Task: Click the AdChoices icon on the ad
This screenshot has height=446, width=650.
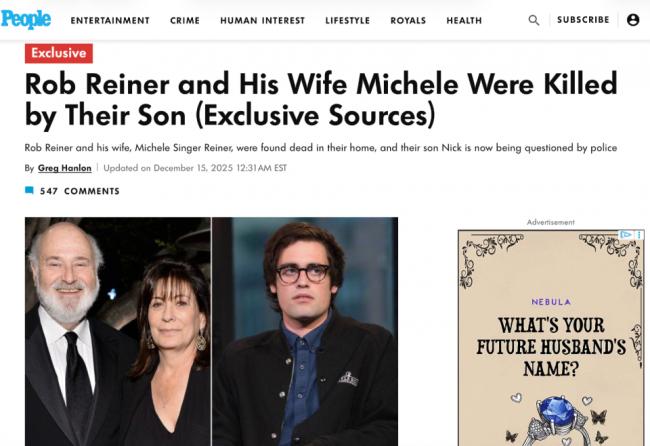Action: click(x=626, y=235)
